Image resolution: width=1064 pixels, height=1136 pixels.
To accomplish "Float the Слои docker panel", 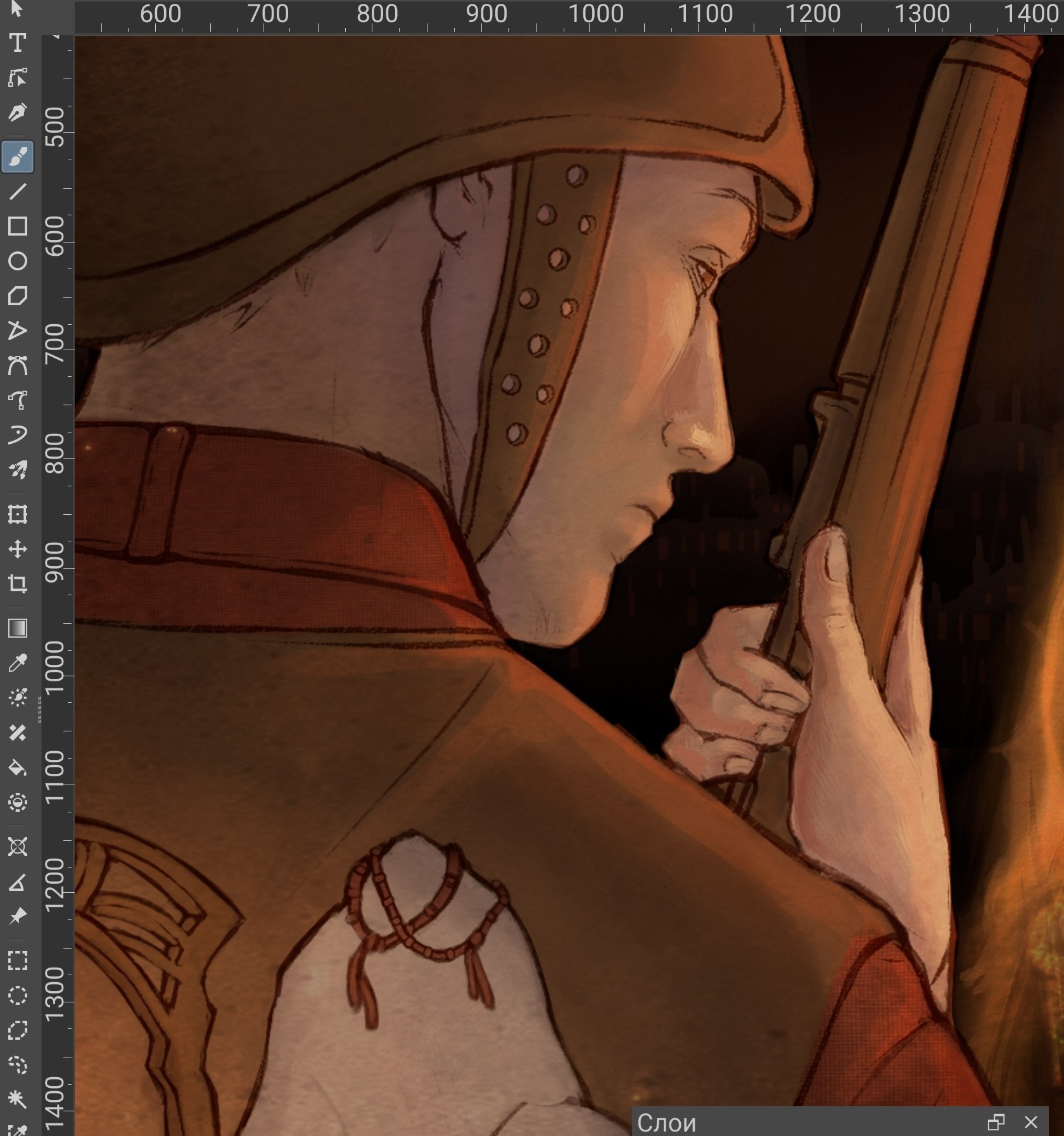I will (996, 1123).
